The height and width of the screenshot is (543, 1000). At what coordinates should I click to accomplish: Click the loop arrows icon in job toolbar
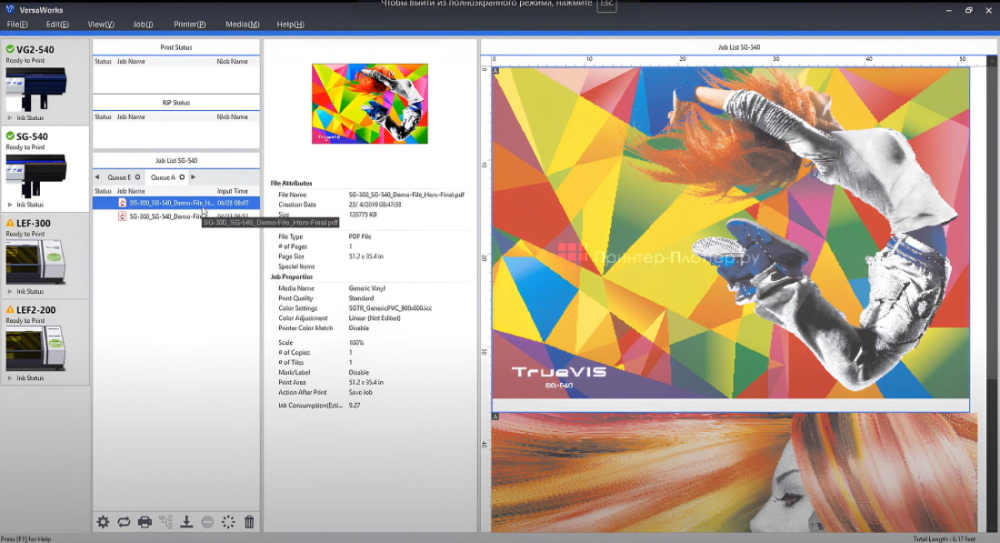point(124,521)
